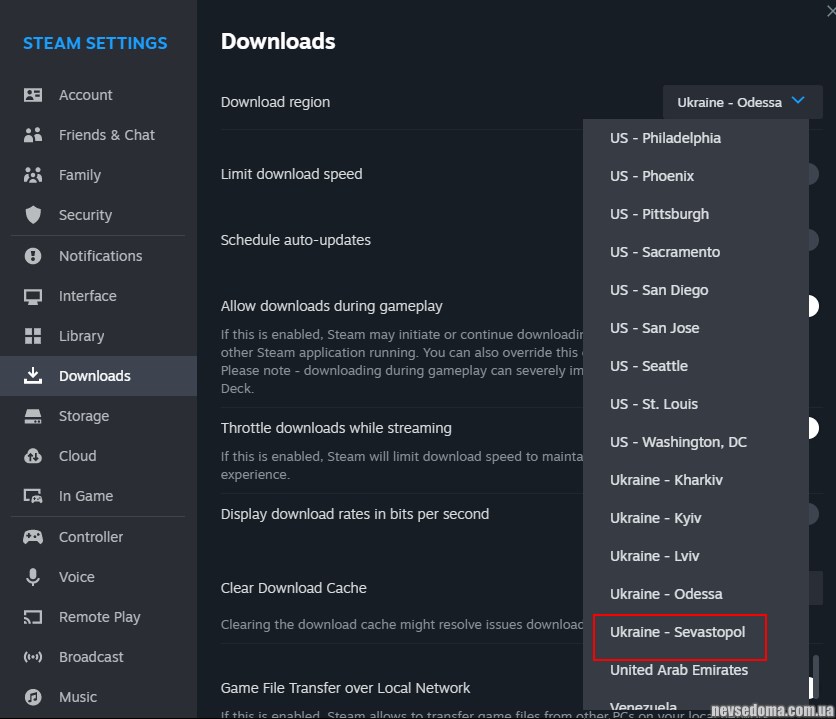This screenshot has width=836, height=719.
Task: Click the region list scrollbar thumb
Action: (x=817, y=676)
